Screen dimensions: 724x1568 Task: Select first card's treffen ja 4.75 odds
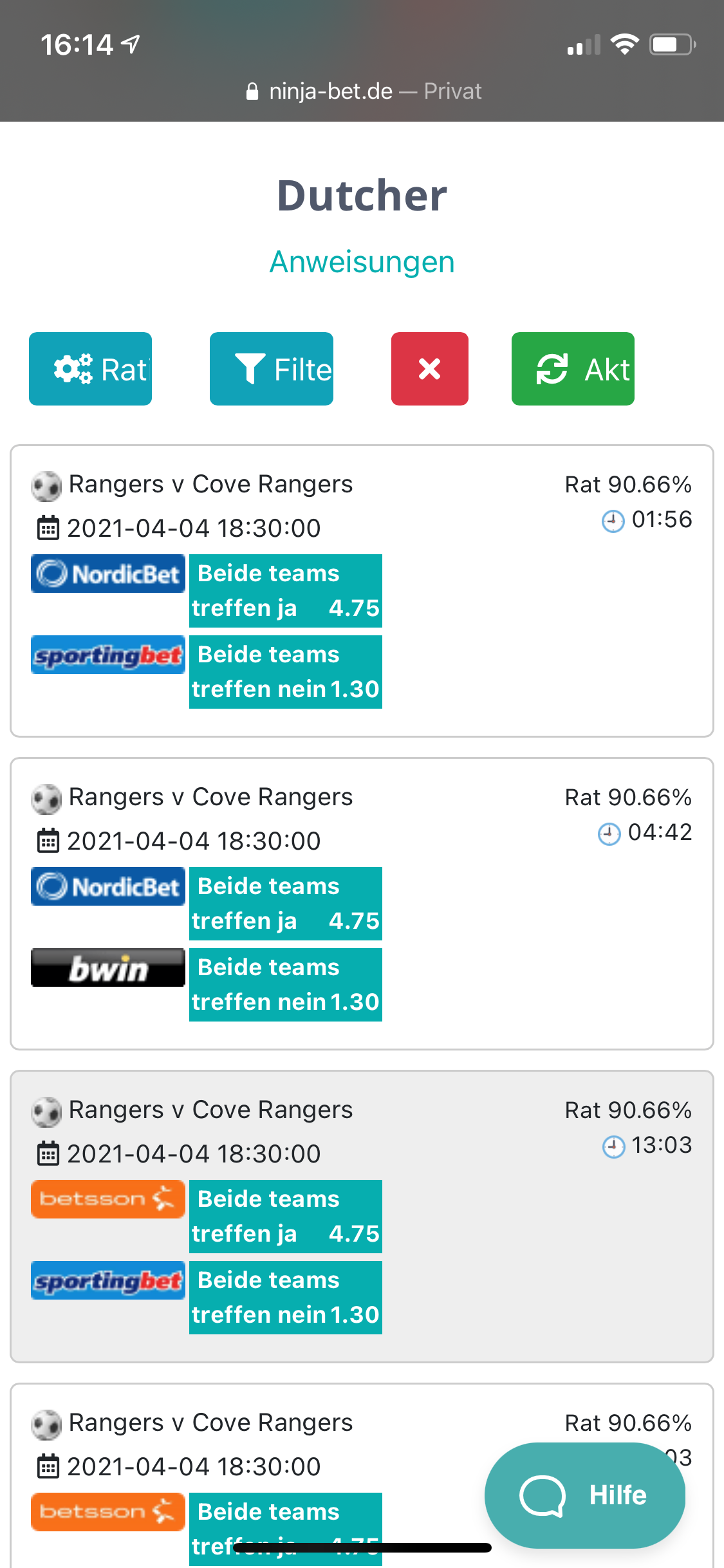click(286, 591)
